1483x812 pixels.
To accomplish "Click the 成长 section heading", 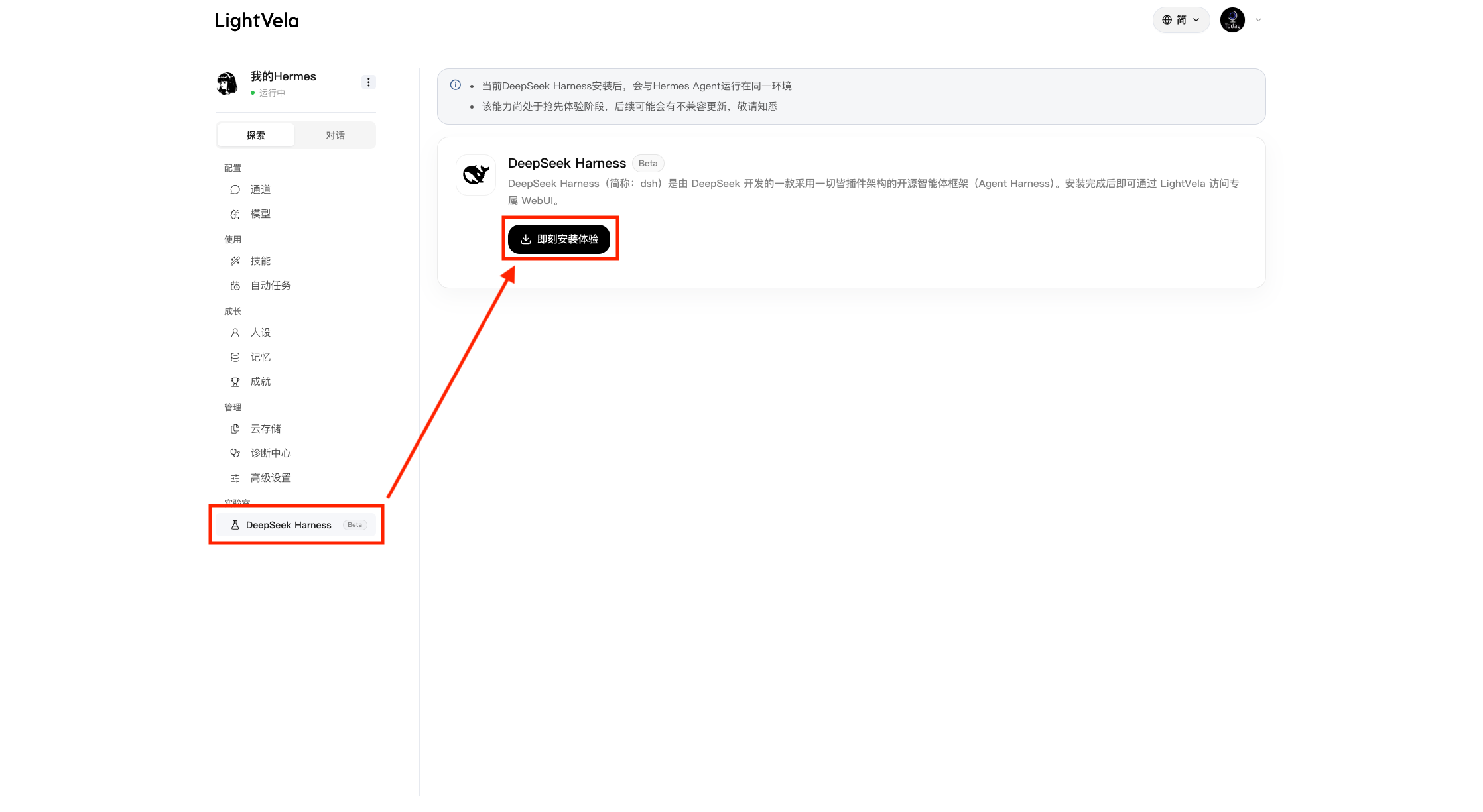I will point(233,312).
